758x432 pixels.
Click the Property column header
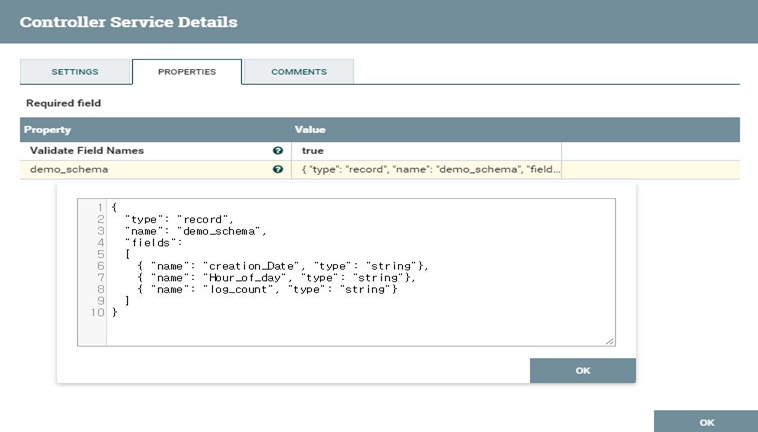pyautogui.click(x=48, y=130)
